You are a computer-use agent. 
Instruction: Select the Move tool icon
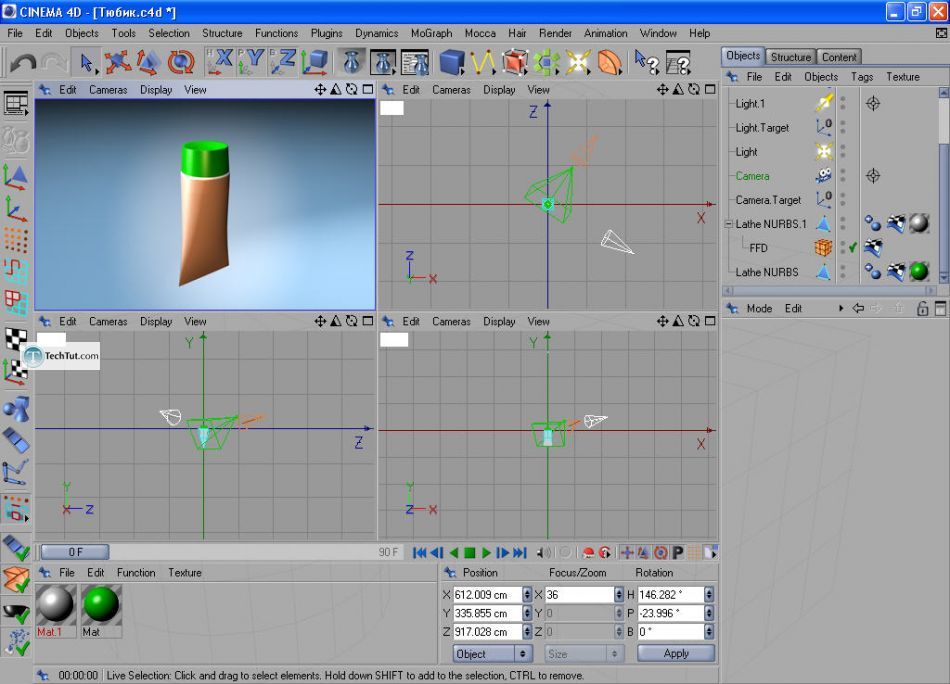click(x=117, y=62)
